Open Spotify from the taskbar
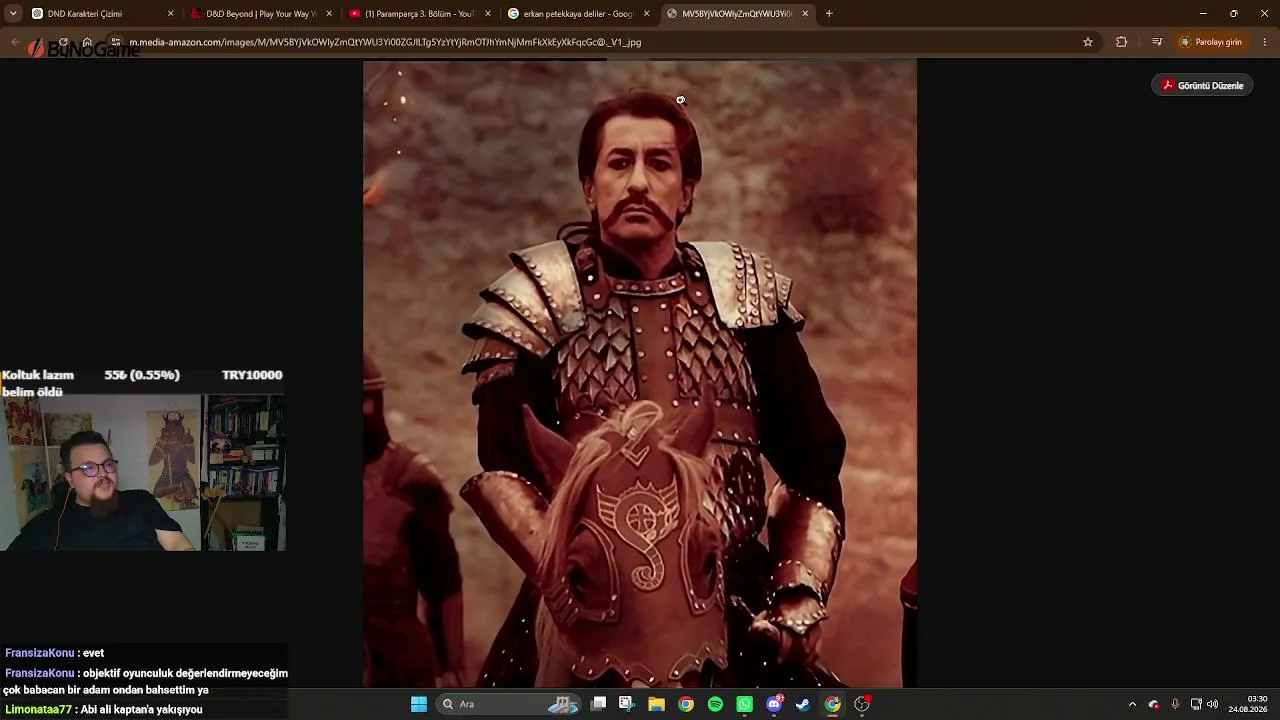1280x720 pixels. [x=715, y=704]
